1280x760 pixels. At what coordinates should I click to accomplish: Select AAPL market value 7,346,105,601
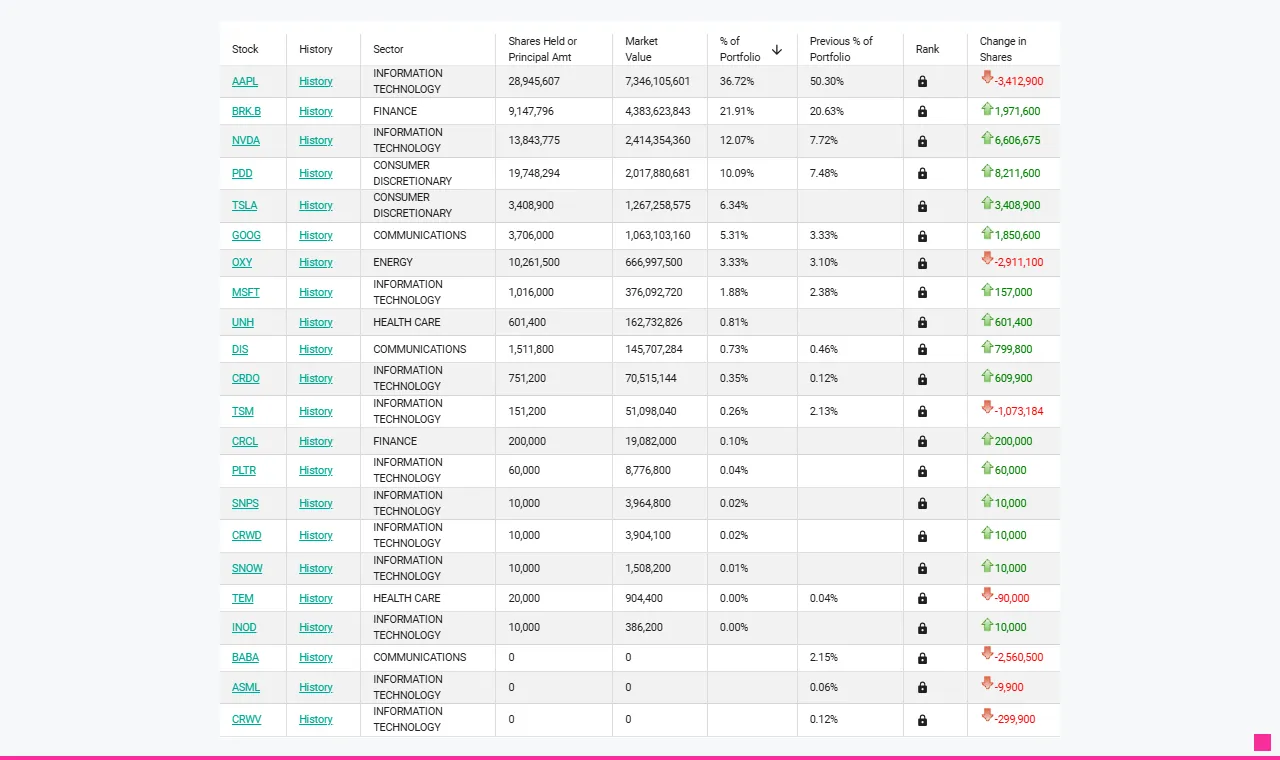coord(658,82)
